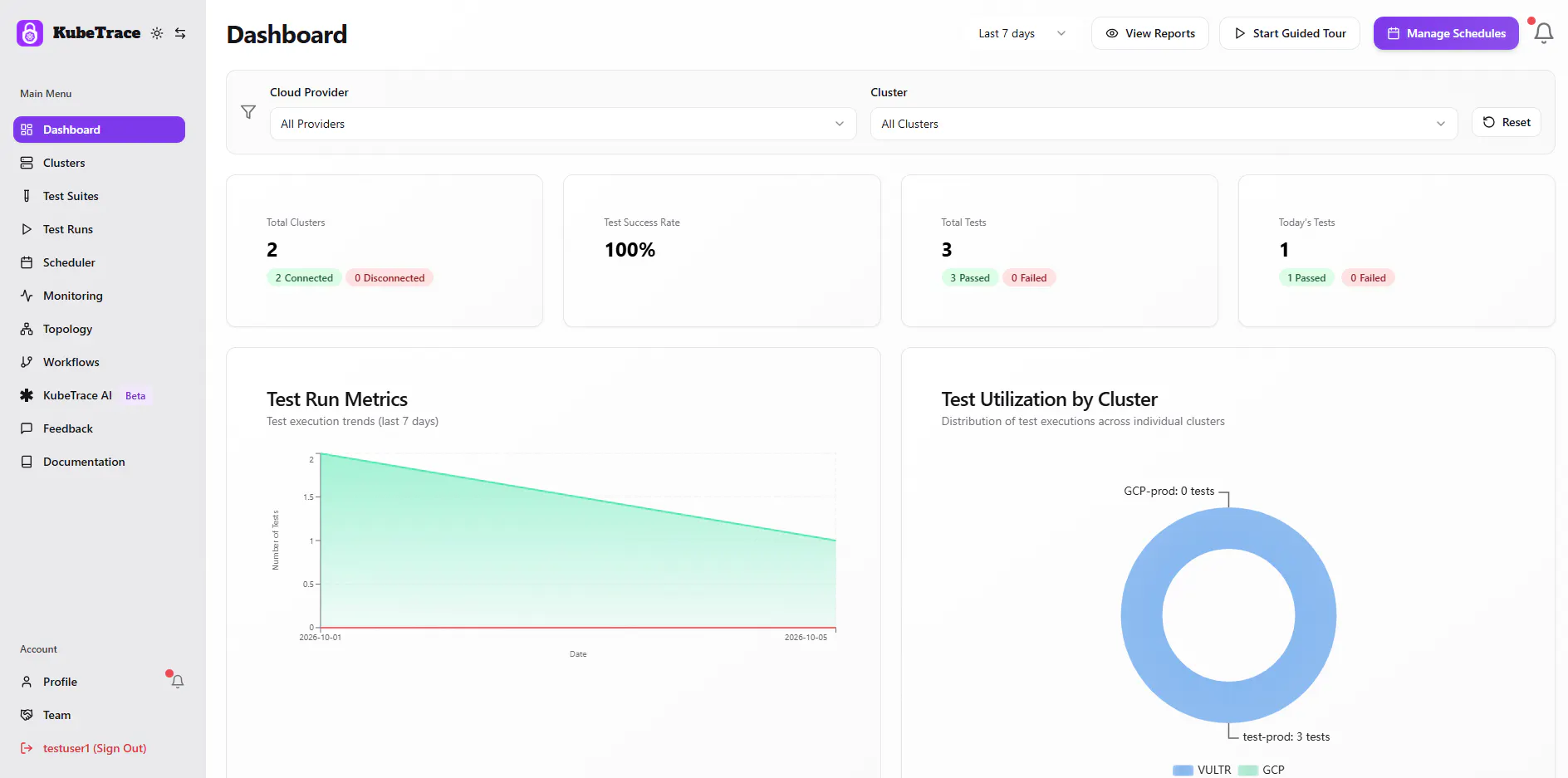This screenshot has width=1568, height=778.
Task: Click the KubeTrace logo icon
Action: pyautogui.click(x=30, y=33)
